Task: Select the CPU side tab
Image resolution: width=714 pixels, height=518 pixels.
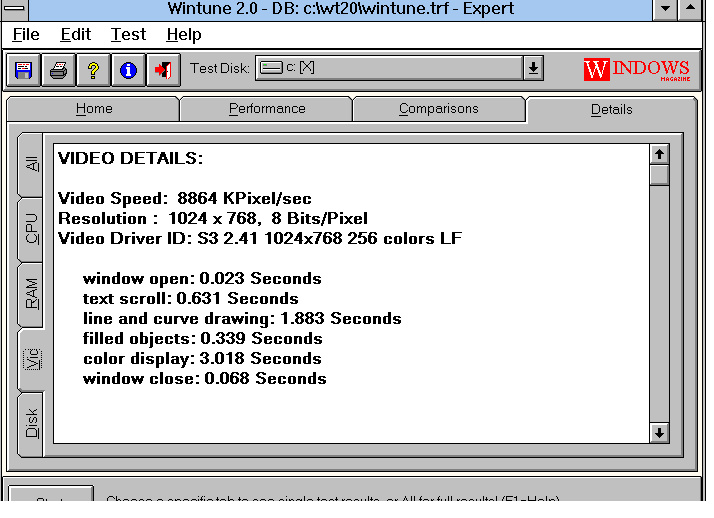Action: point(31,229)
